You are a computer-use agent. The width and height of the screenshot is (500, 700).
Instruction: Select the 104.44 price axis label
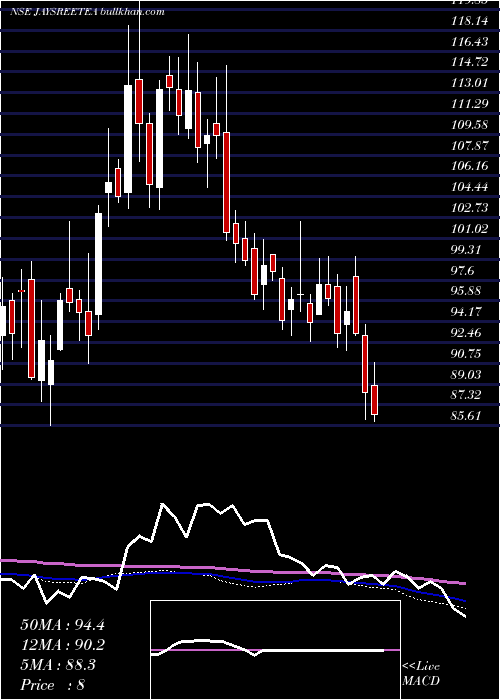pyautogui.click(x=469, y=187)
